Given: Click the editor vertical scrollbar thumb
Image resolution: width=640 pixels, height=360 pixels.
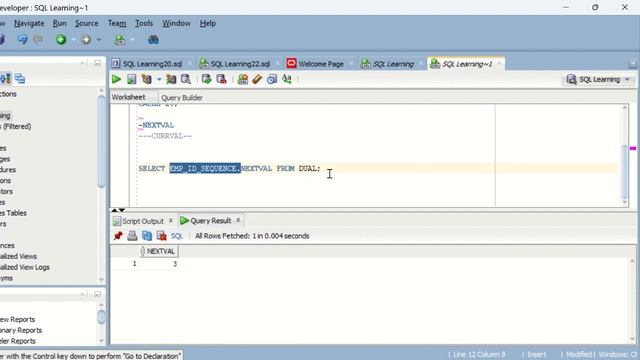Looking at the screenshot, I should [x=624, y=172].
